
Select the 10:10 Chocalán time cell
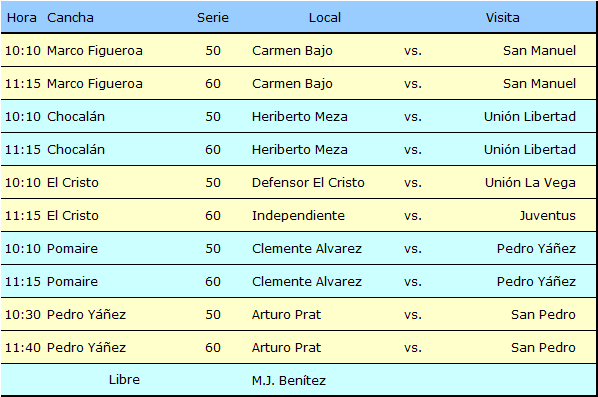(23, 116)
